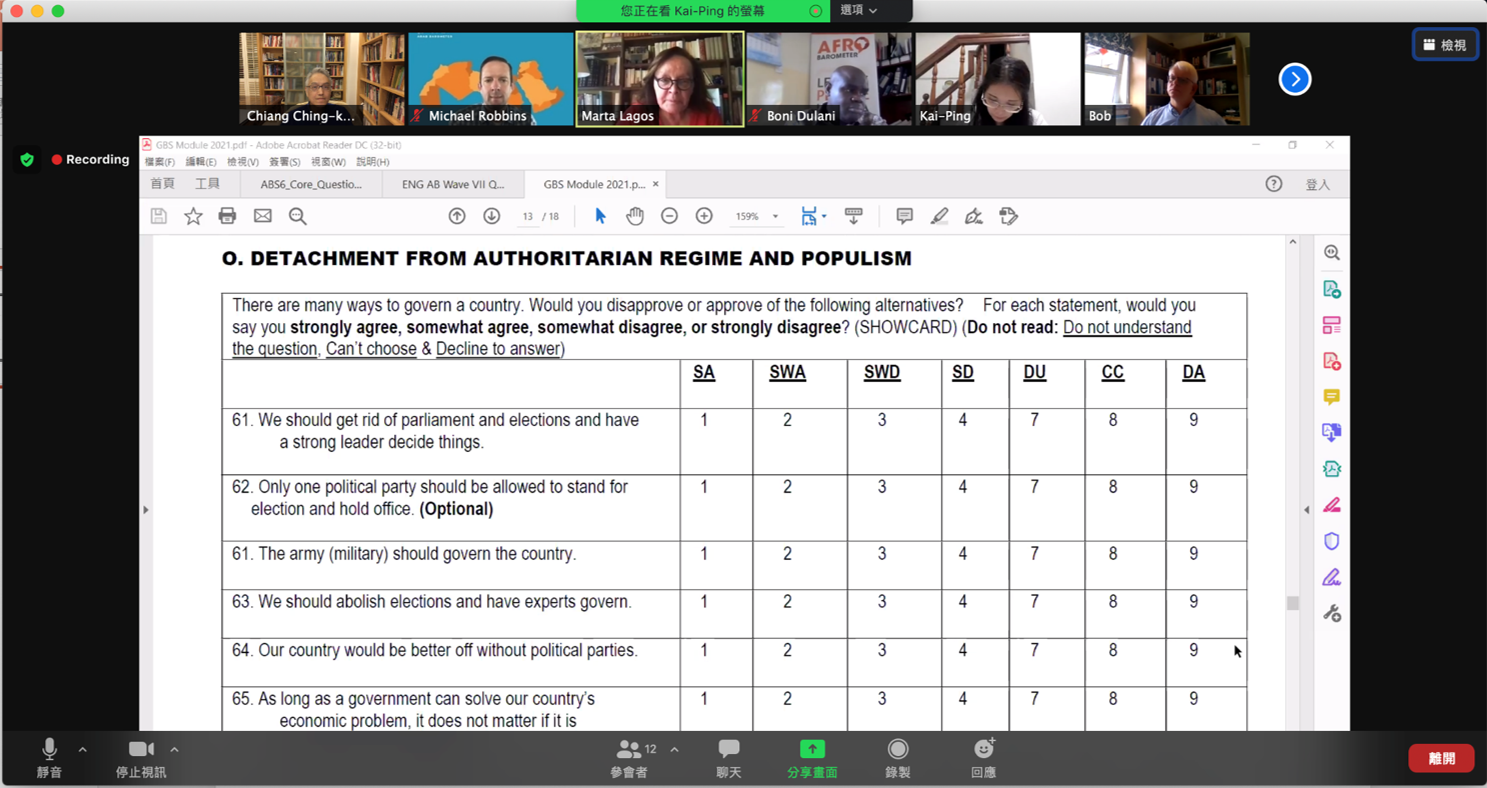
Task: Click the zoom out minus icon
Action: pos(669,216)
